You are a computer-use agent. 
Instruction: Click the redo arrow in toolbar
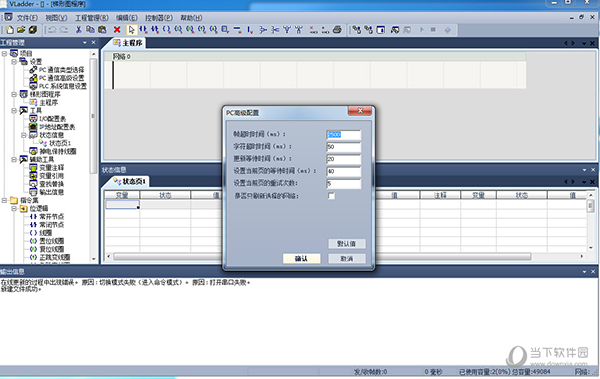64,30
